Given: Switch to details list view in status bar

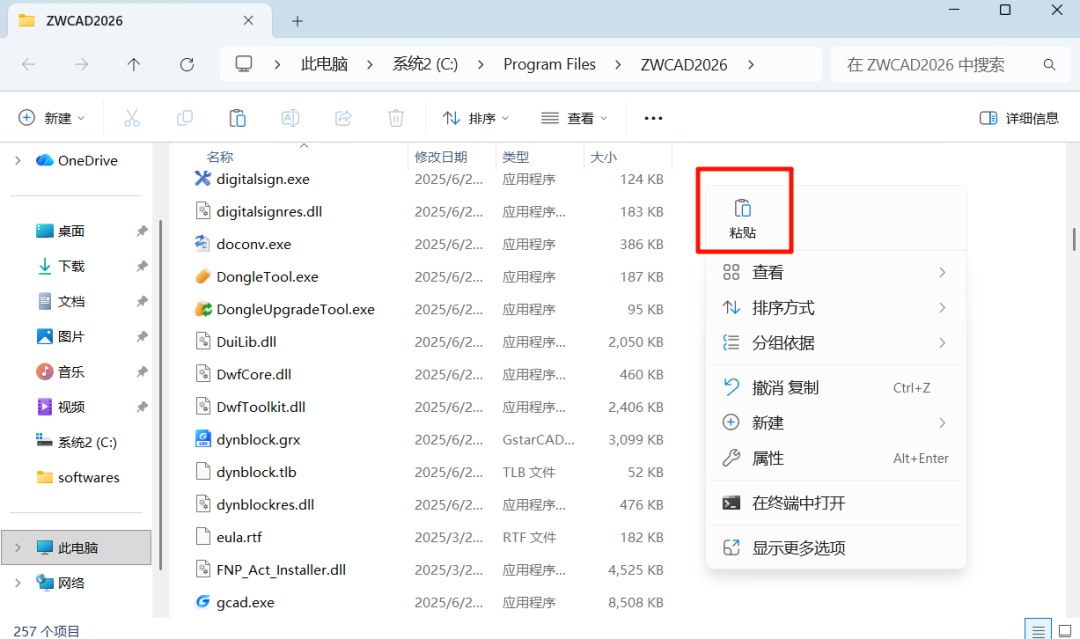Looking at the screenshot, I should click(1039, 631).
